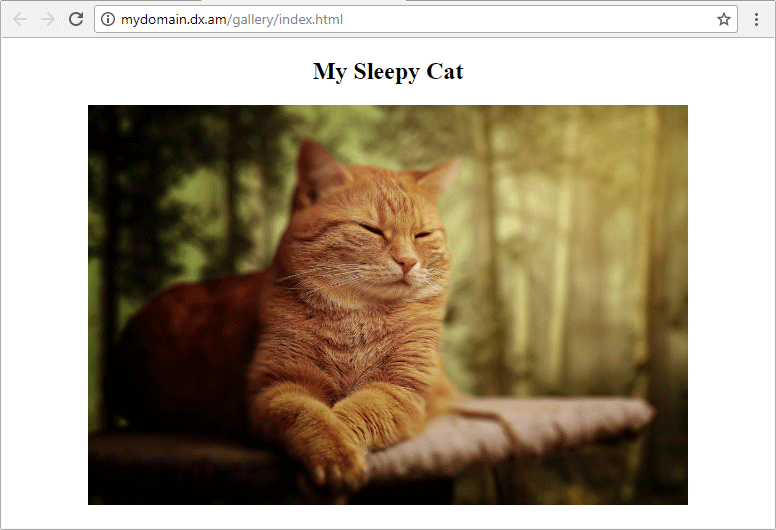Click the mydomain.dx.am domain text in URL
The width and height of the screenshot is (776, 530).
pos(174,19)
